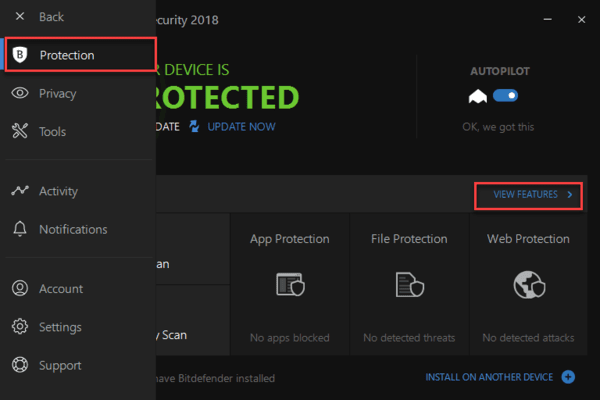
Task: Click the UPDATE NOW link
Action: point(241,127)
